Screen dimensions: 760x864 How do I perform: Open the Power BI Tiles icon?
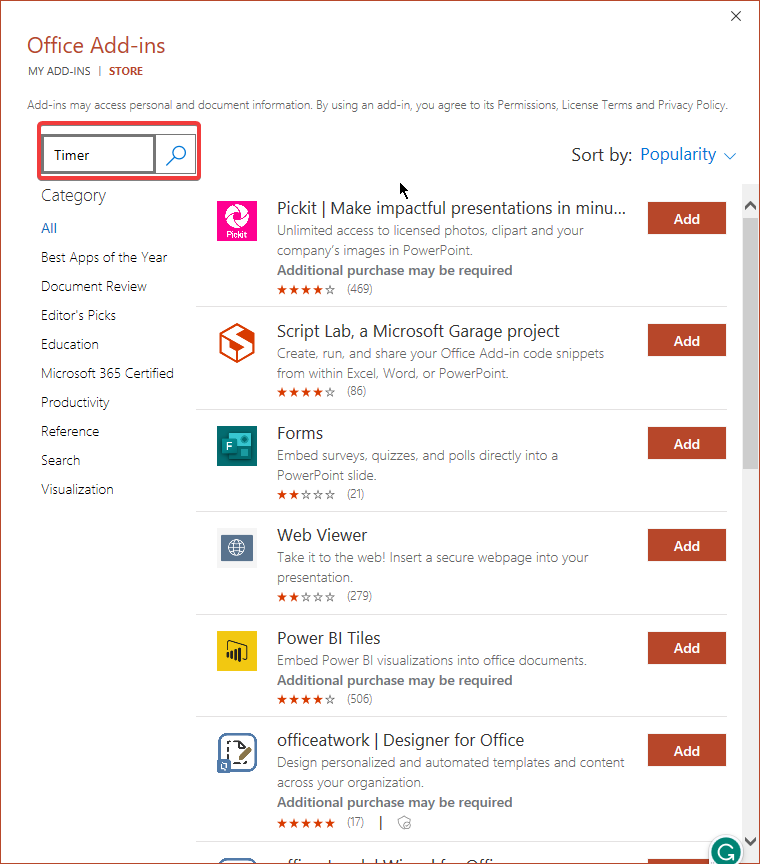tap(237, 651)
